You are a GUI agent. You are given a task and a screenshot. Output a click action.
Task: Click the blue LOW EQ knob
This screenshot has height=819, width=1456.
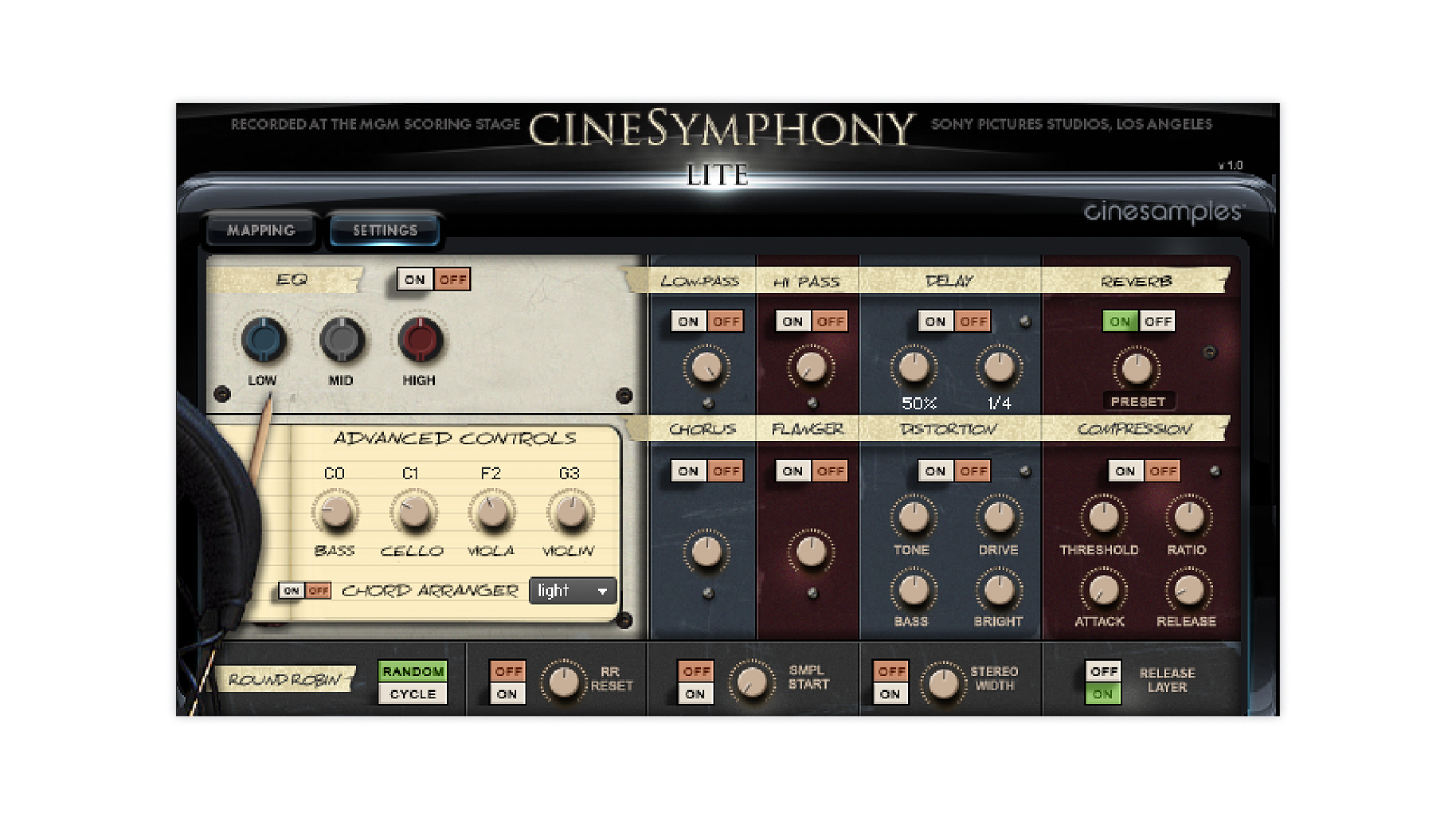263,339
